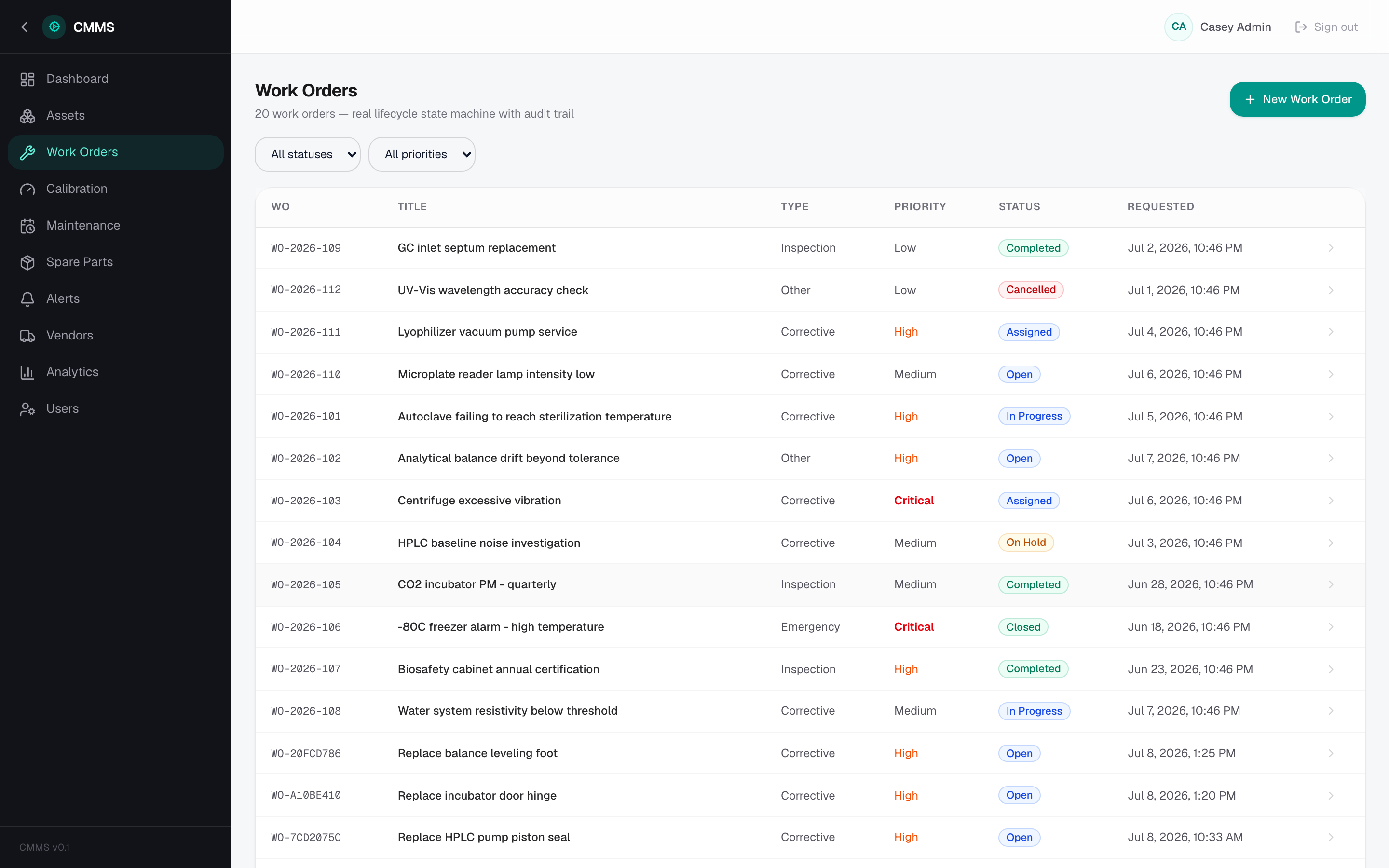Click the Spare Parts box icon
This screenshot has height=868, width=1389.
click(x=27, y=262)
